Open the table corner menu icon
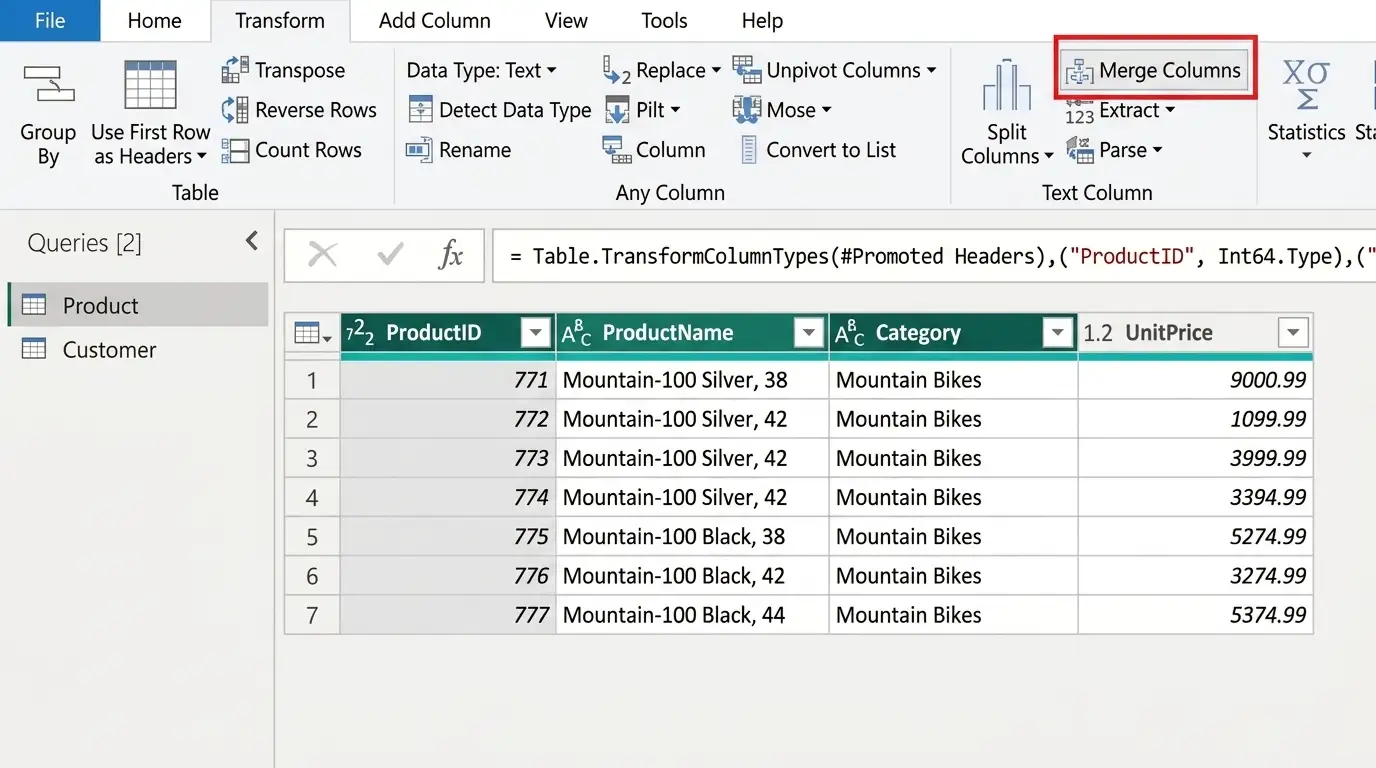The image size is (1376, 768). tap(312, 333)
